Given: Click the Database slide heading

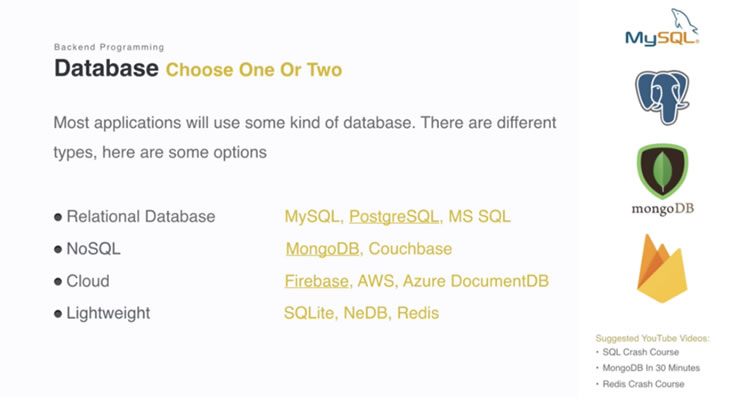Looking at the screenshot, I should pyautogui.click(x=106, y=69).
